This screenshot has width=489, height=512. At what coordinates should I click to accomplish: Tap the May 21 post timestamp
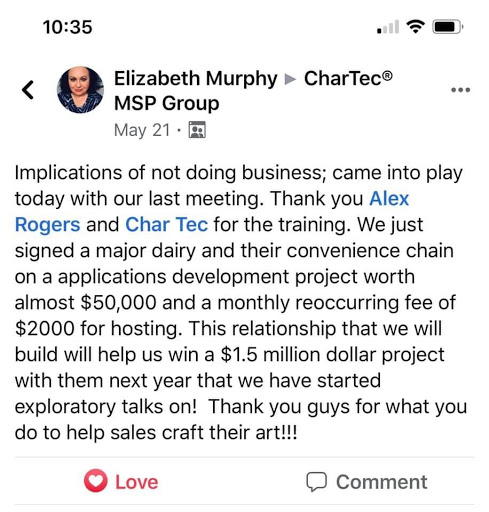coord(142,130)
